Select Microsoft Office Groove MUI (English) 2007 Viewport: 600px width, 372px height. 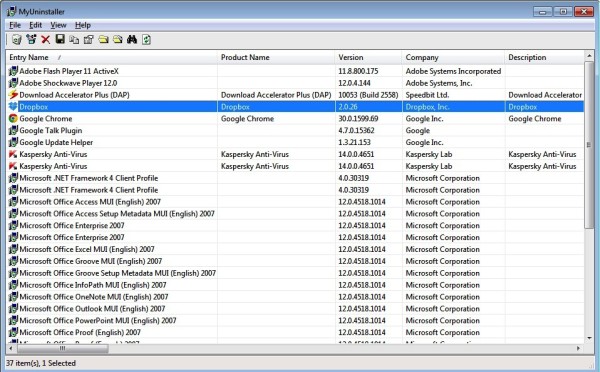[x=91, y=261]
